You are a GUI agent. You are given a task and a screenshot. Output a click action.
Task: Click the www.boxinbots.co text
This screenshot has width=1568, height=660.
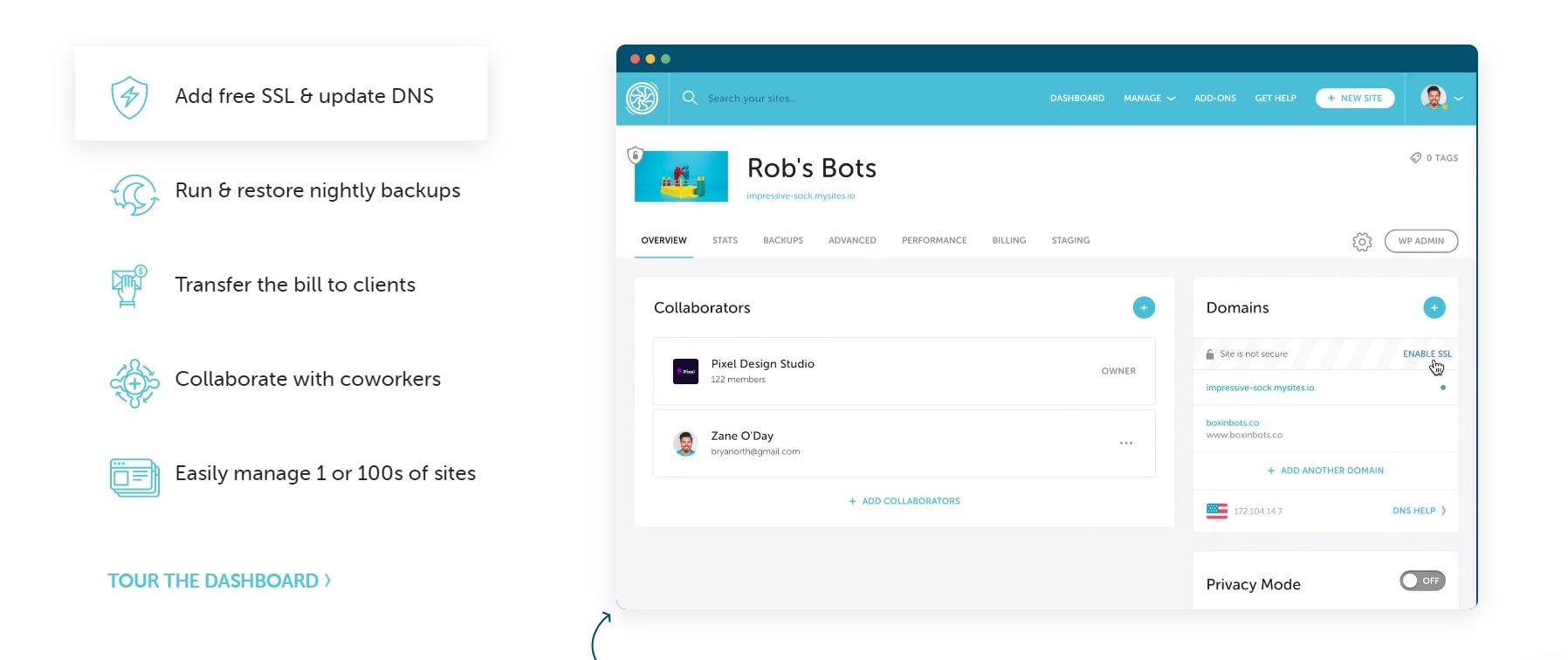click(1244, 435)
